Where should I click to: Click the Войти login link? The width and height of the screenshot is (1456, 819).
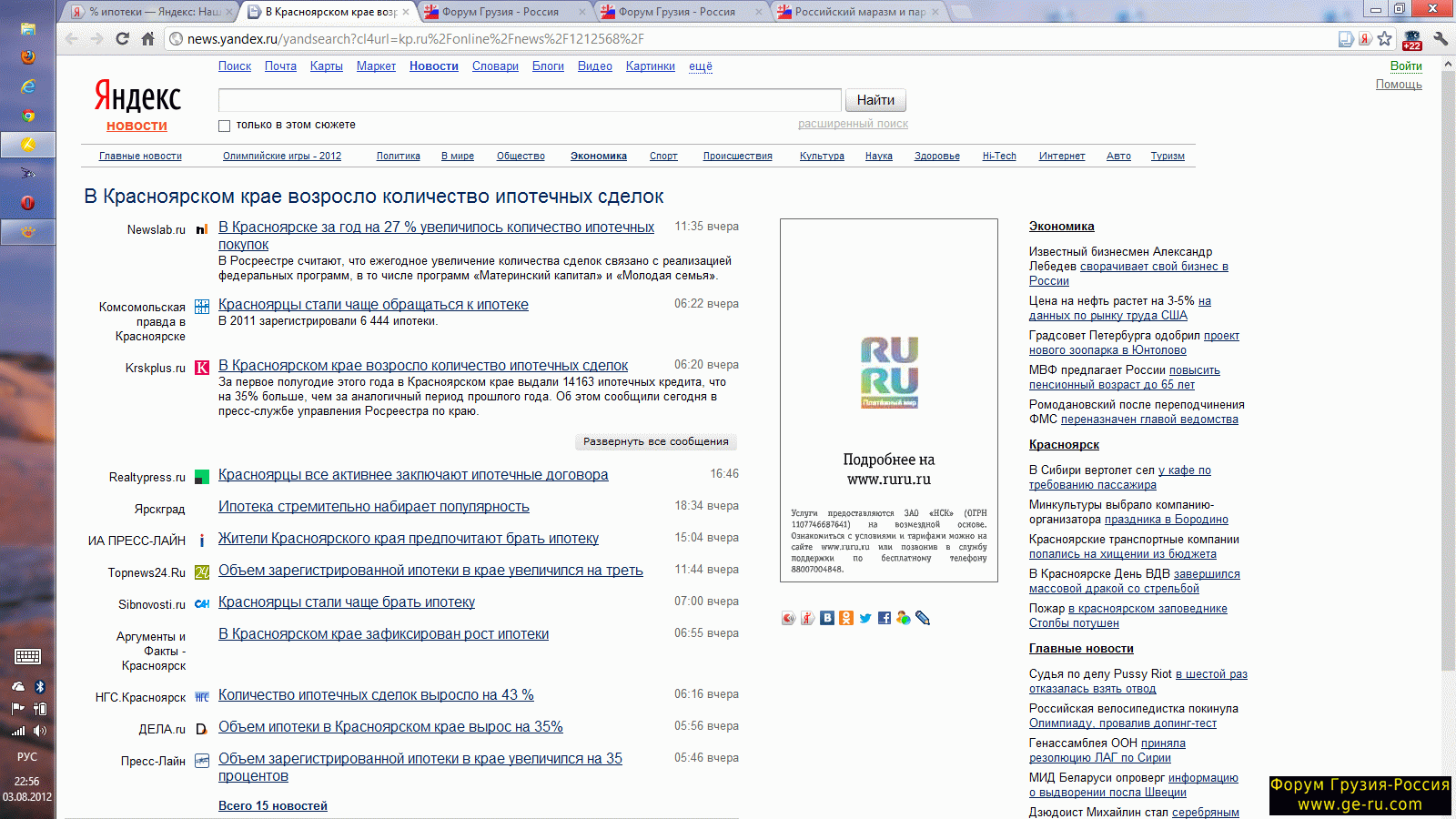[1406, 66]
